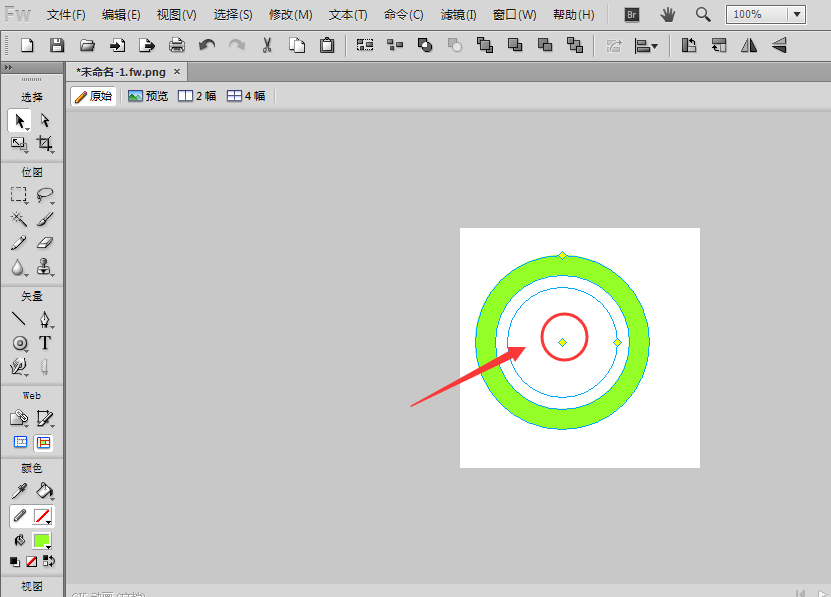Click the 预览 preview button
Viewport: 831px width, 597px height.
[148, 96]
